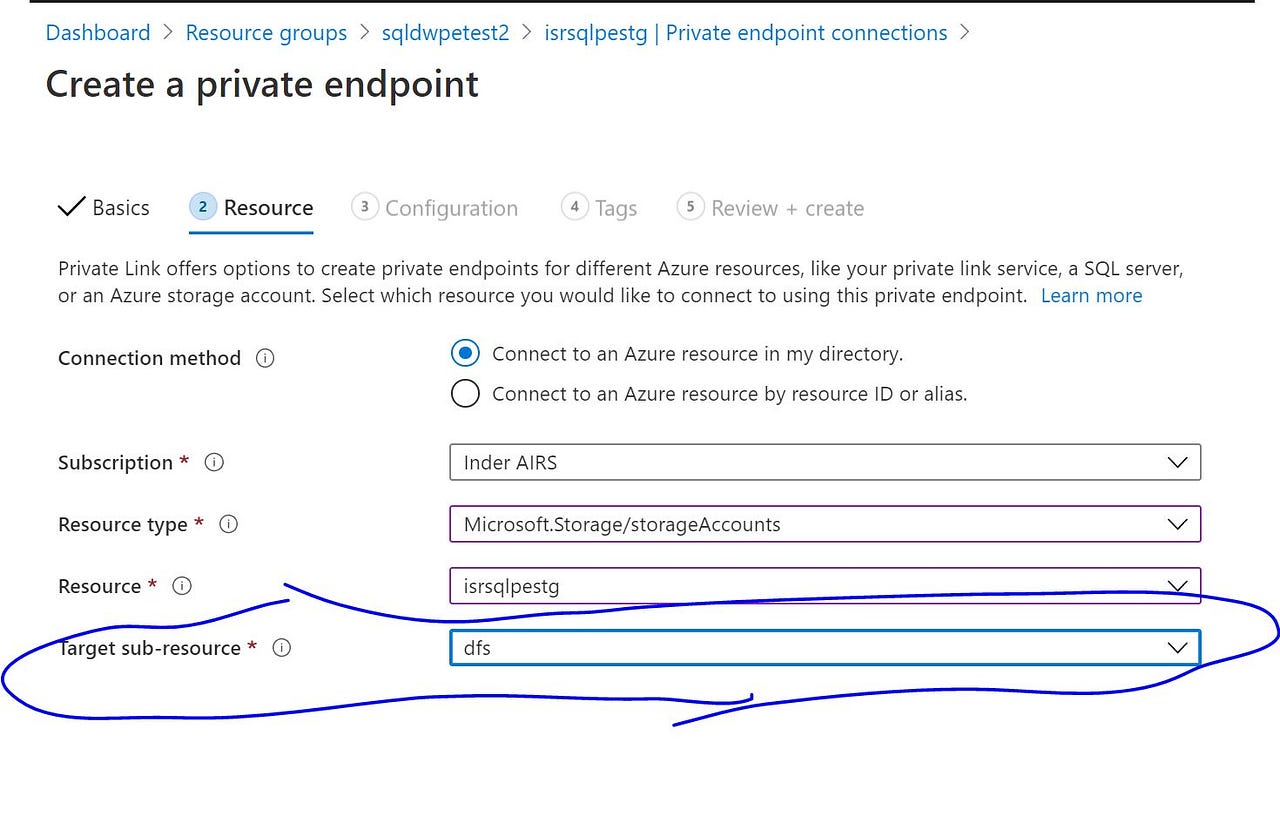The width and height of the screenshot is (1280, 824).
Task: Open Resource groups breadcrumb link
Action: (x=266, y=33)
